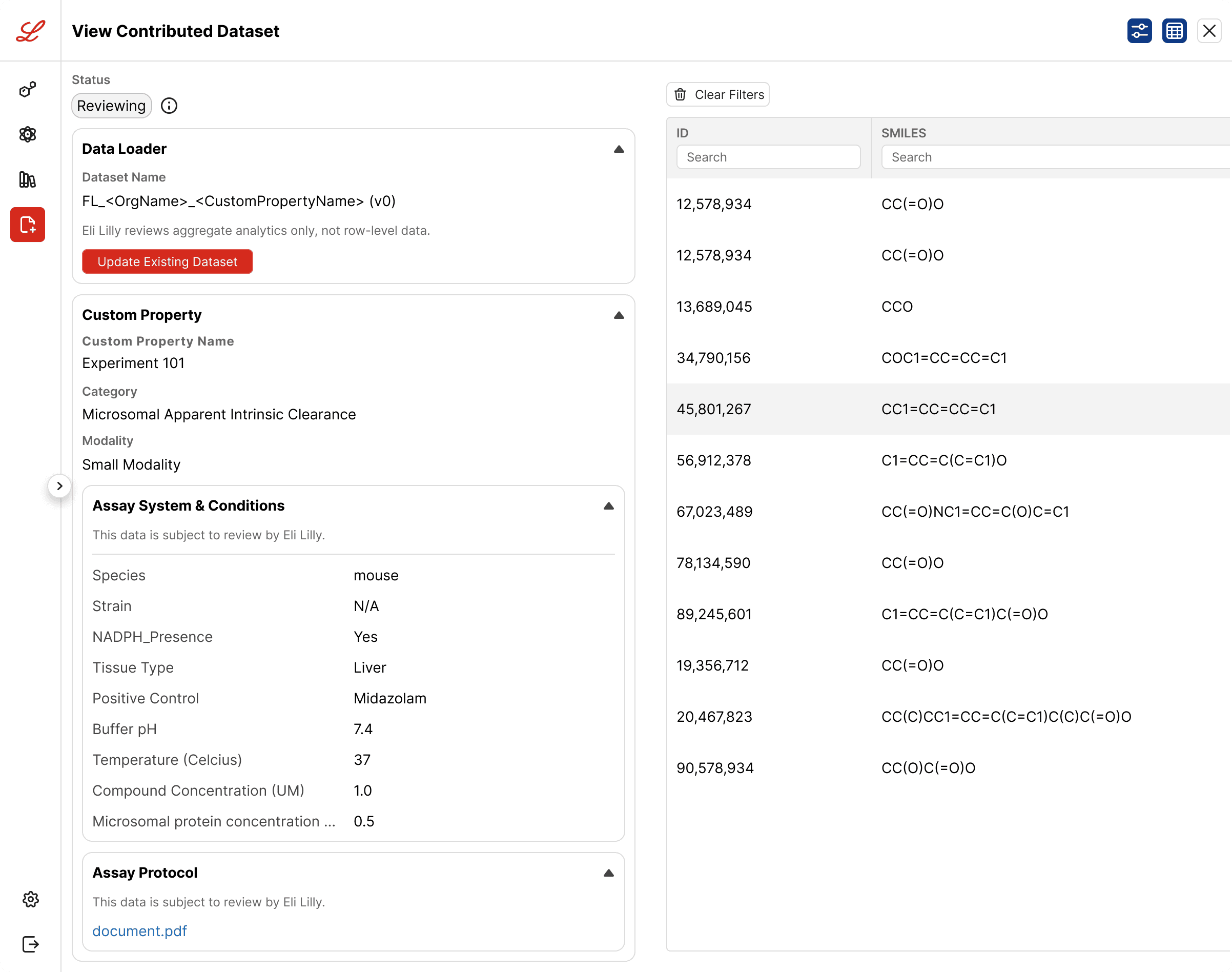Image resolution: width=1232 pixels, height=972 pixels.
Task: Select the contribute dataset file icon
Action: pyautogui.click(x=27, y=225)
